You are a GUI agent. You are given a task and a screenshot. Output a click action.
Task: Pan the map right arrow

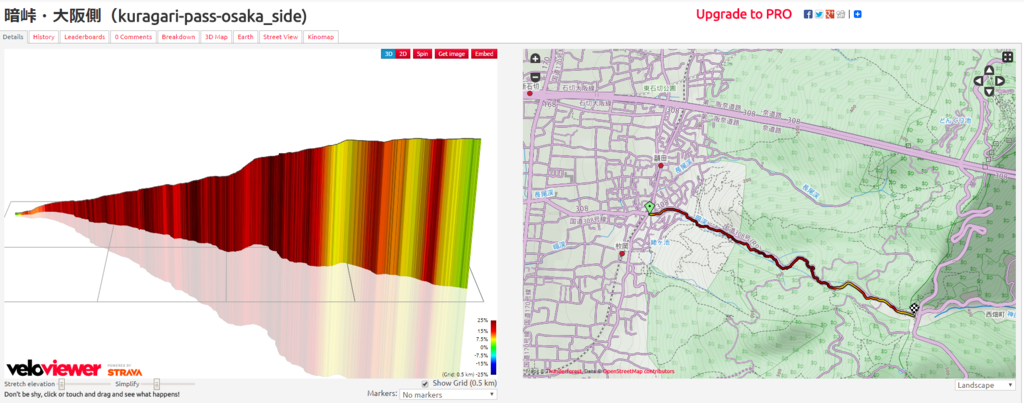point(999,81)
